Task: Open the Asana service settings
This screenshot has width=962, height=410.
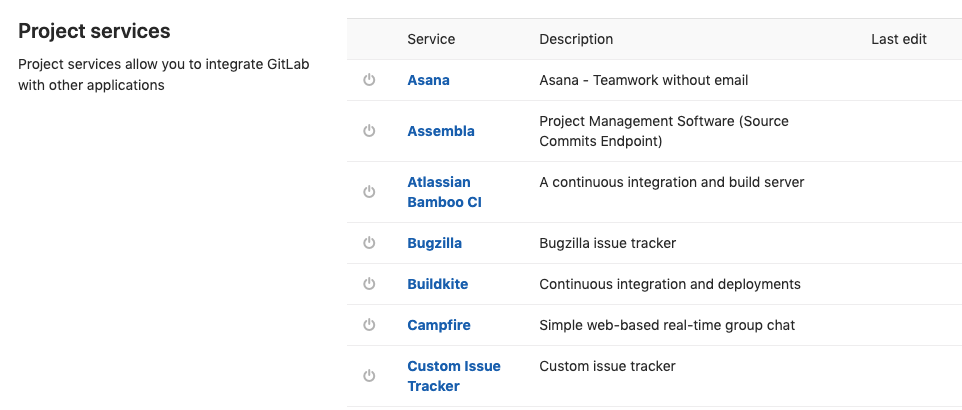Action: click(x=428, y=80)
